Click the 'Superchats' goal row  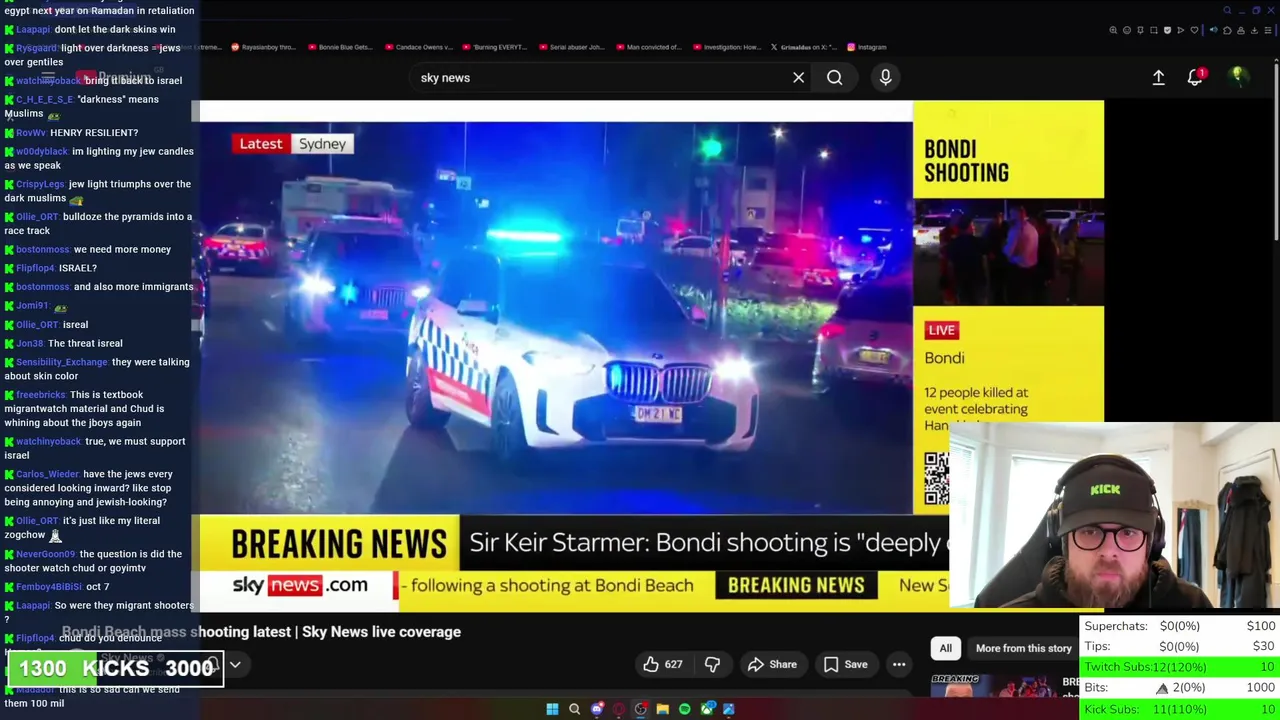click(1180, 626)
